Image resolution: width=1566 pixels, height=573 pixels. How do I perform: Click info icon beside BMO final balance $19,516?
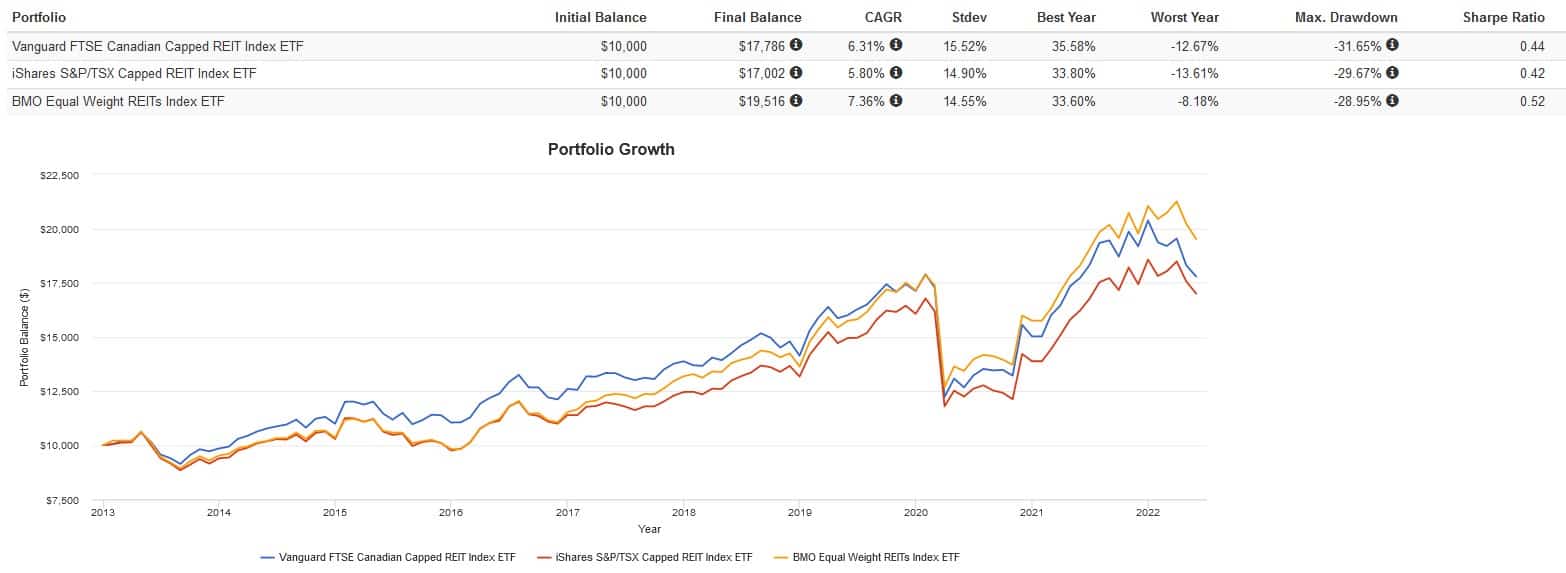point(796,101)
